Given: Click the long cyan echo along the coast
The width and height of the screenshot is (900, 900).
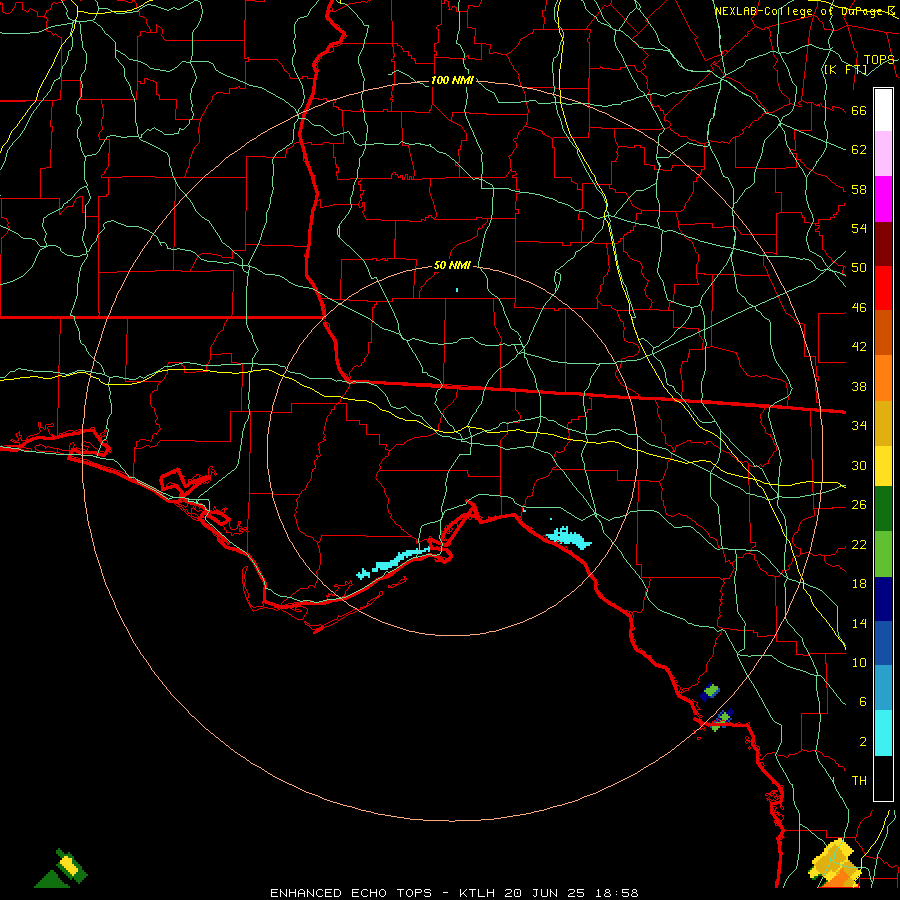Looking at the screenshot, I should tap(393, 562).
